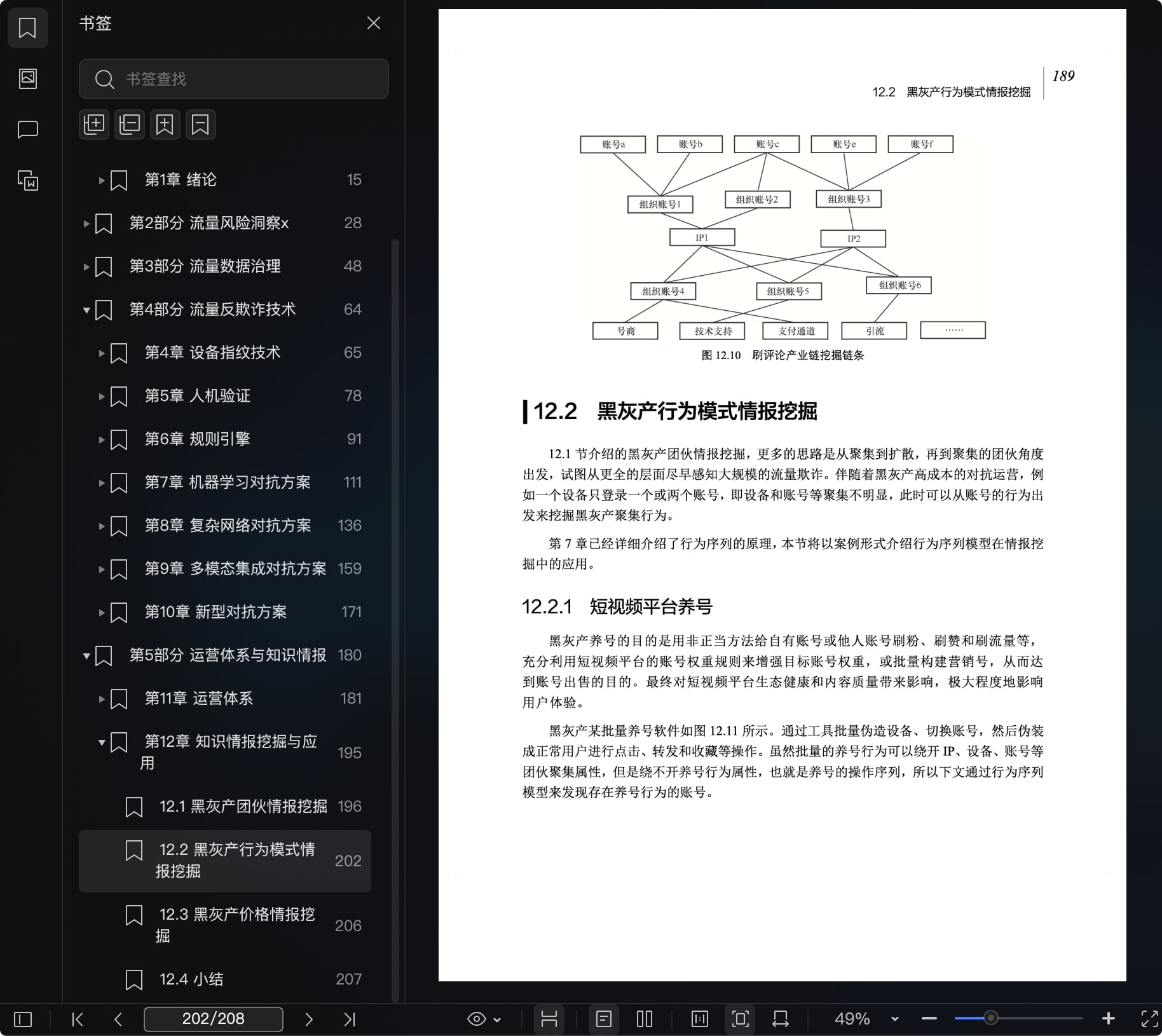This screenshot has width=1162, height=1036.
Task: Toggle page break display mode
Action: (x=549, y=1019)
